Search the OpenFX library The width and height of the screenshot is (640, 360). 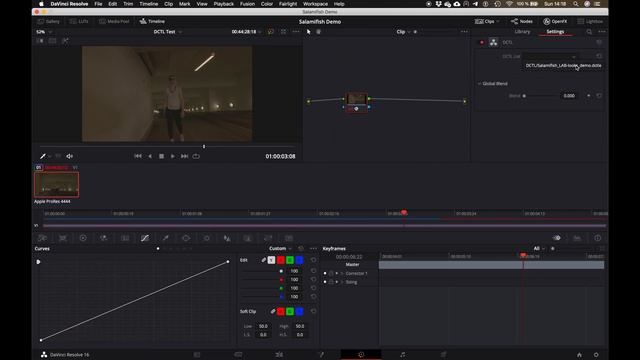pos(589,32)
